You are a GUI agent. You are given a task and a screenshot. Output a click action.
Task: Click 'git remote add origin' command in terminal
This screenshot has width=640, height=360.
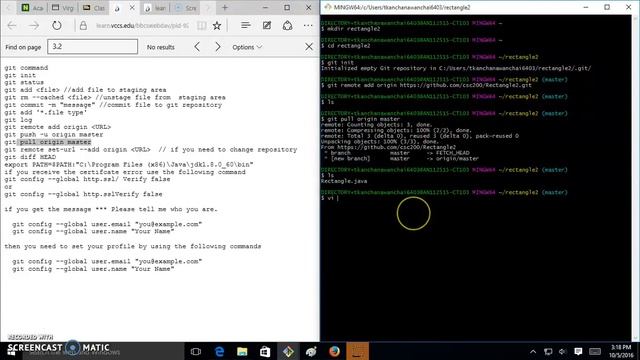coord(429,85)
